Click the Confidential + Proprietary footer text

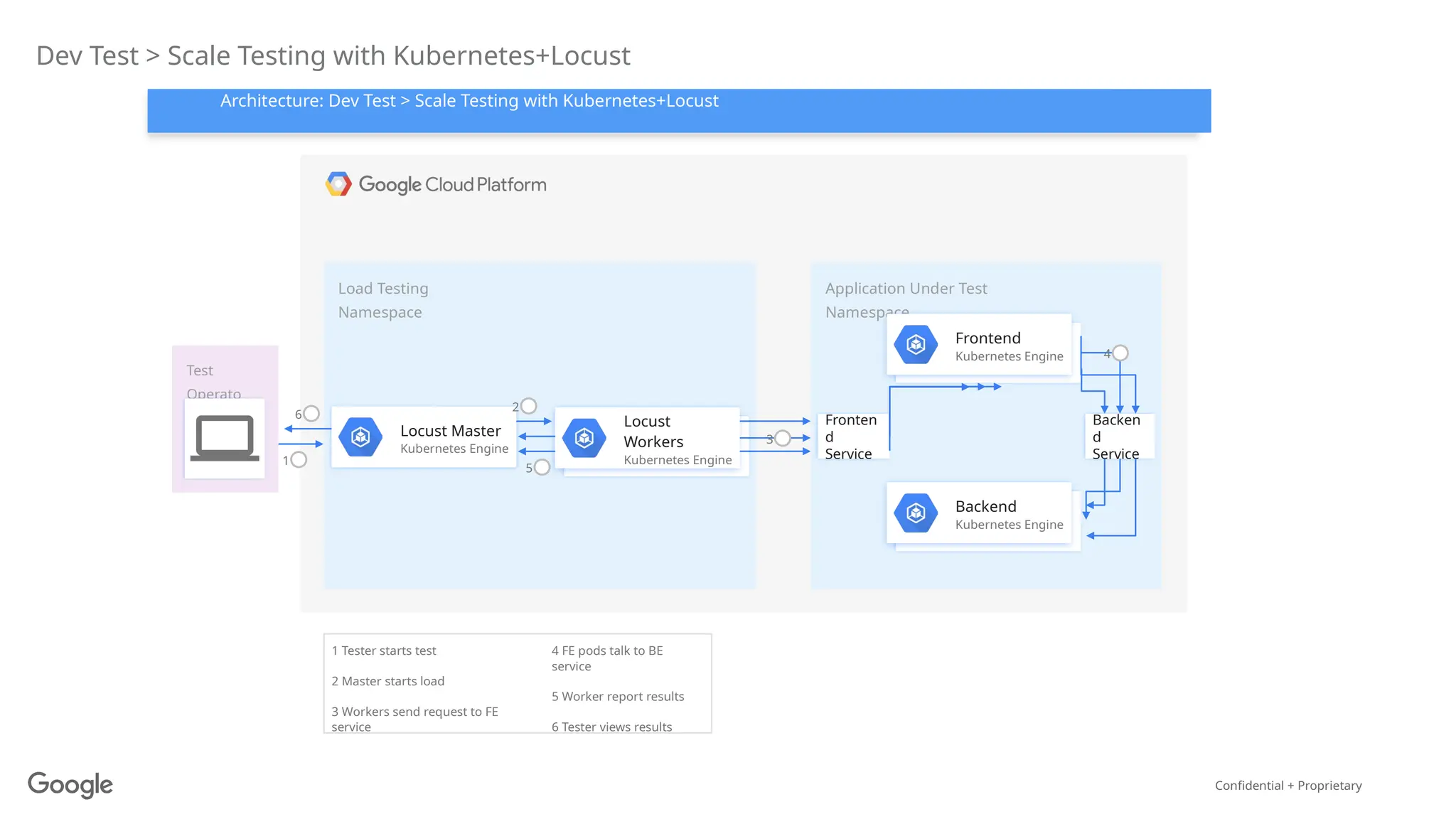click(1288, 786)
